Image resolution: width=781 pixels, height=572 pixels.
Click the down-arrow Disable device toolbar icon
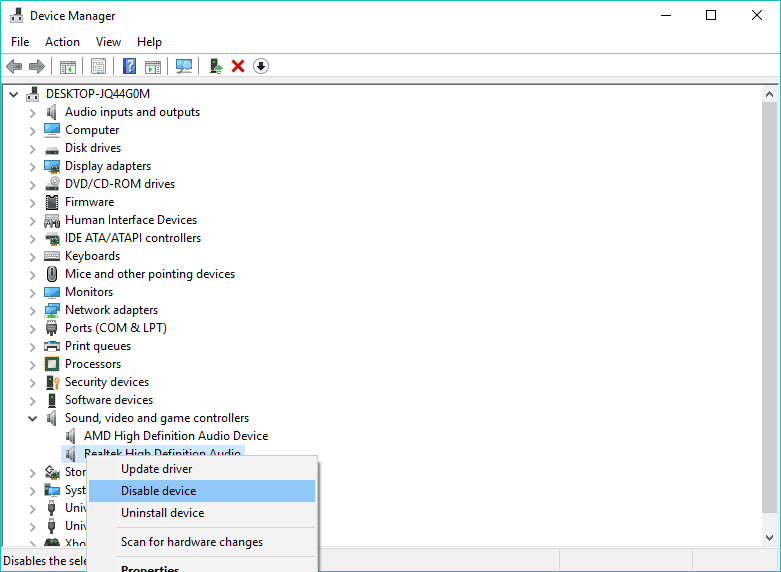pos(261,66)
